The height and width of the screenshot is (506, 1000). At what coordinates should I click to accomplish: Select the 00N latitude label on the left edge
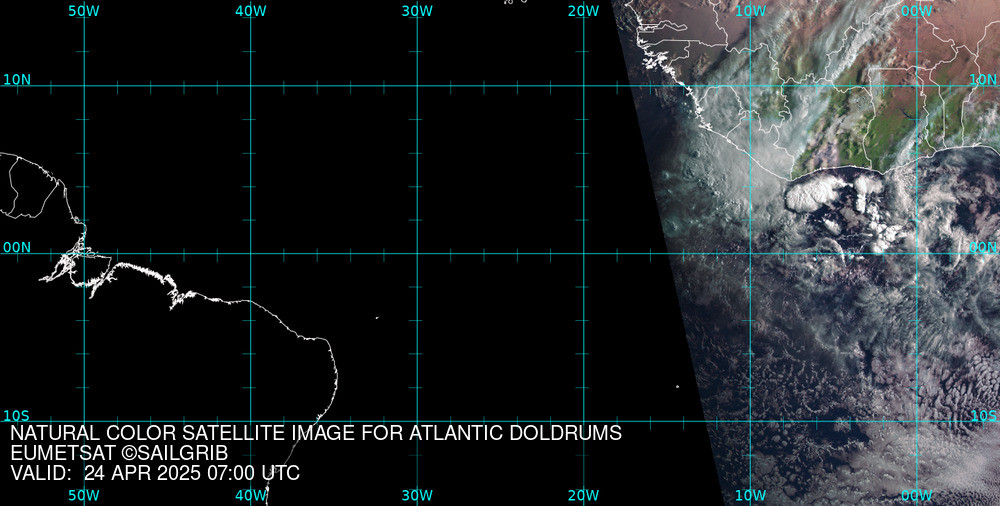17,248
